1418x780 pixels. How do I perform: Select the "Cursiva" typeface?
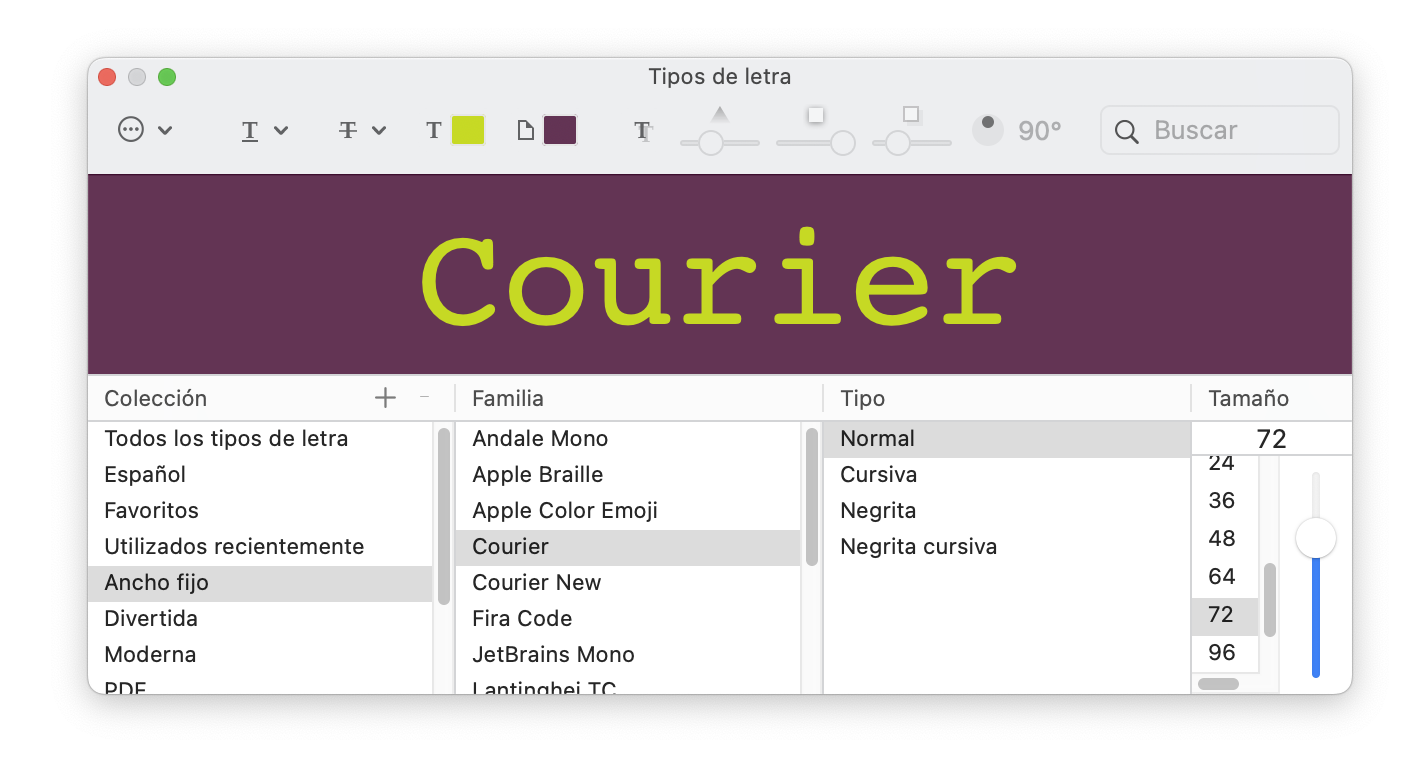1007,474
